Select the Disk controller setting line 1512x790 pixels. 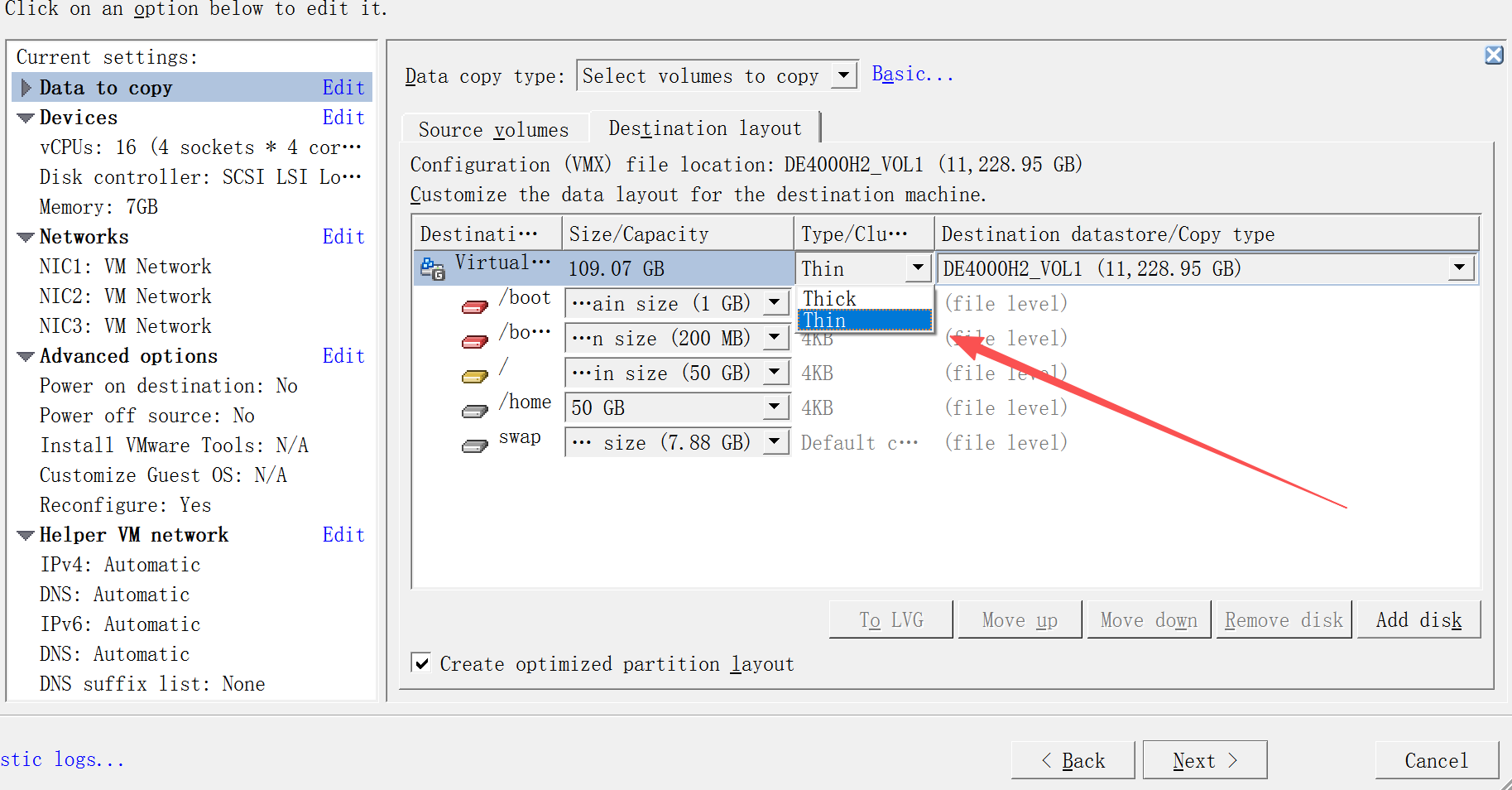coord(200,177)
